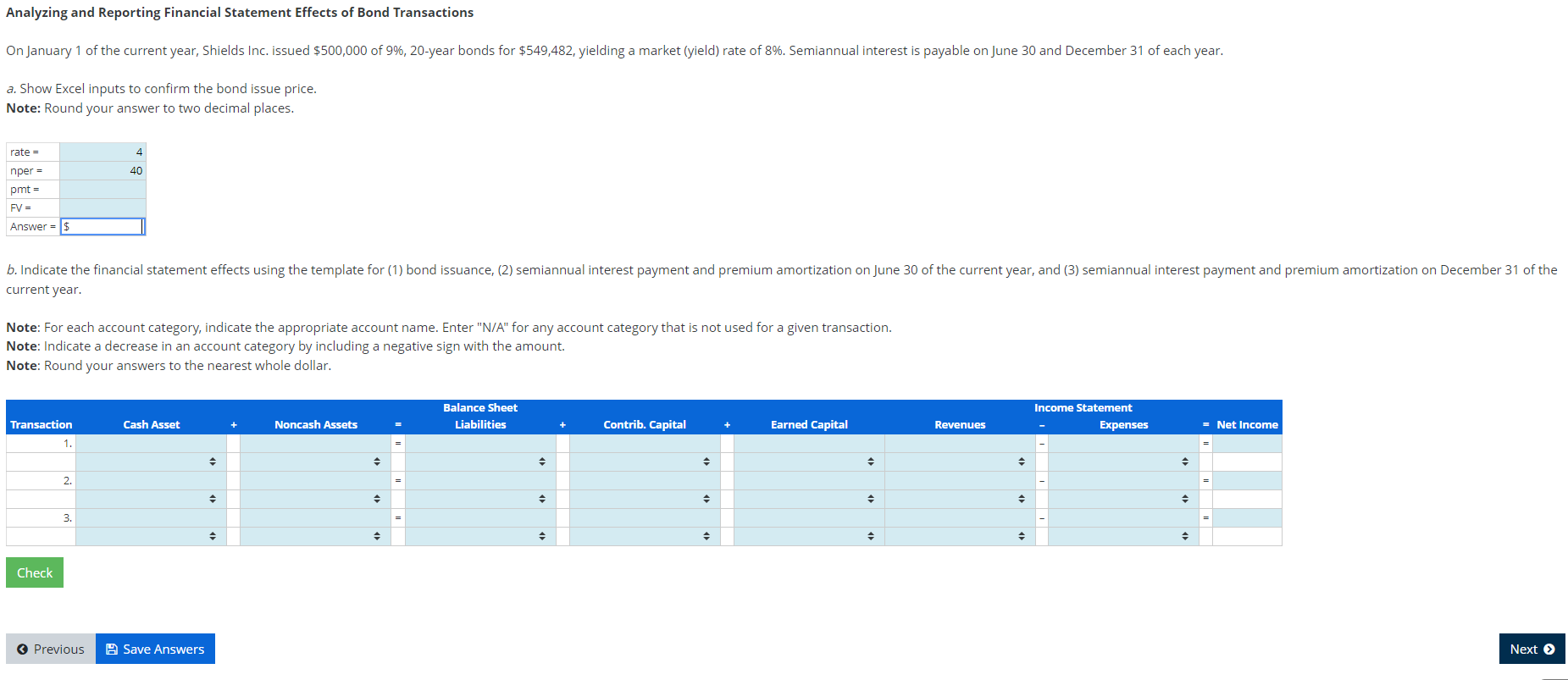This screenshot has width=1568, height=680.
Task: Open Earned Capital account dropdown for transaction 1
Action: [809, 462]
